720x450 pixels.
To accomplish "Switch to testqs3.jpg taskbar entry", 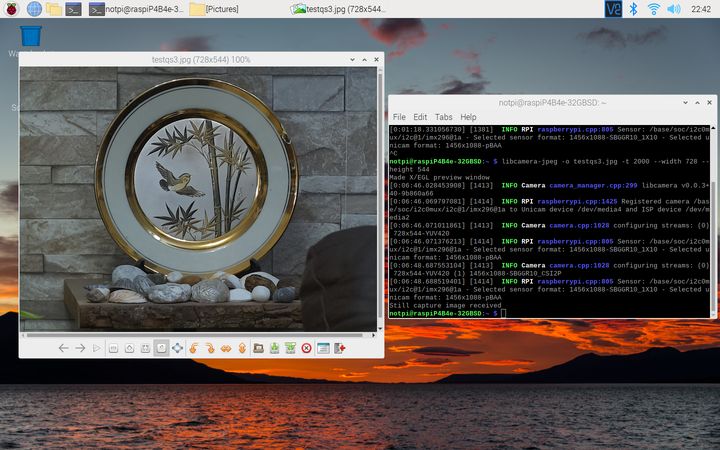I will 338,9.
